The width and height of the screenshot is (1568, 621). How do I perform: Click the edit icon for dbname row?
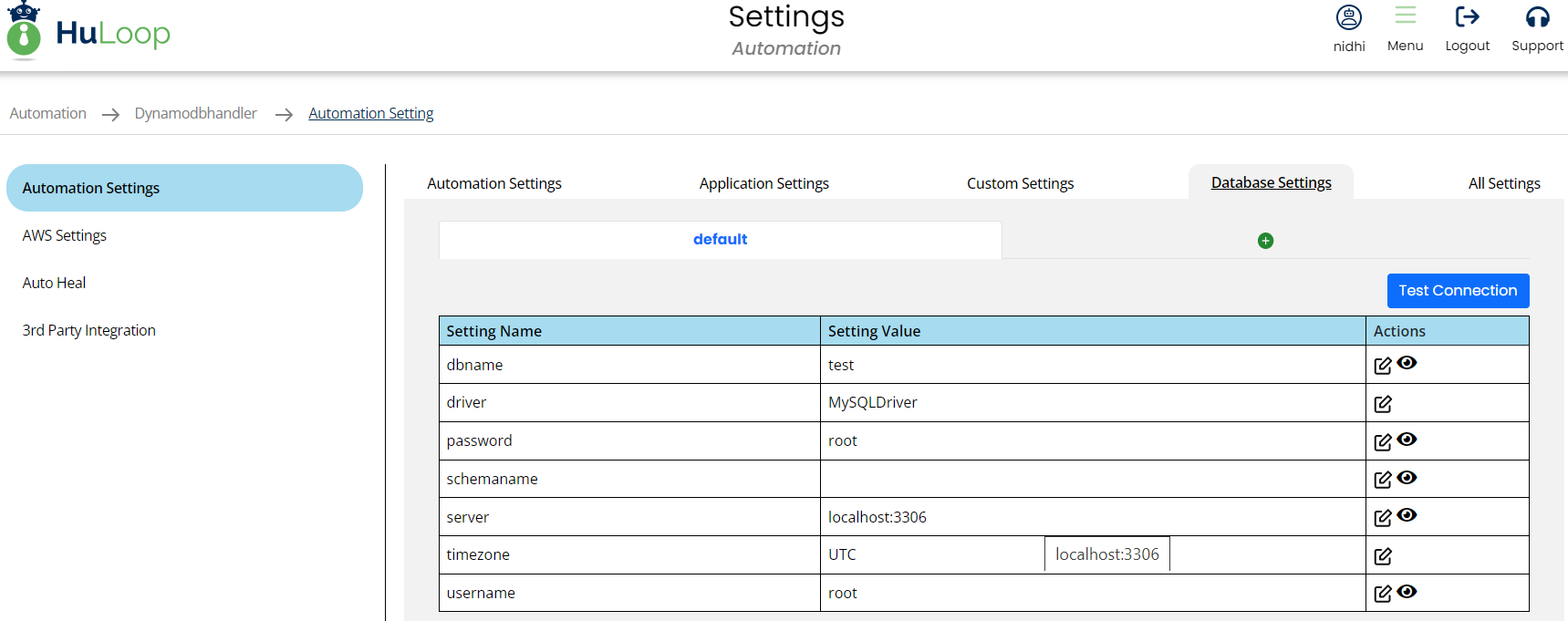(1382, 366)
